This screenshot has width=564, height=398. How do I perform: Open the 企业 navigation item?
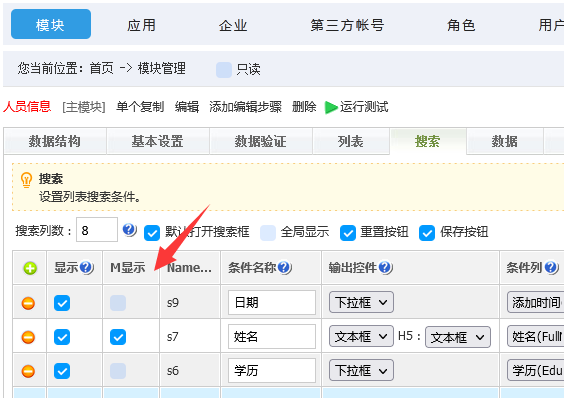click(x=233, y=25)
